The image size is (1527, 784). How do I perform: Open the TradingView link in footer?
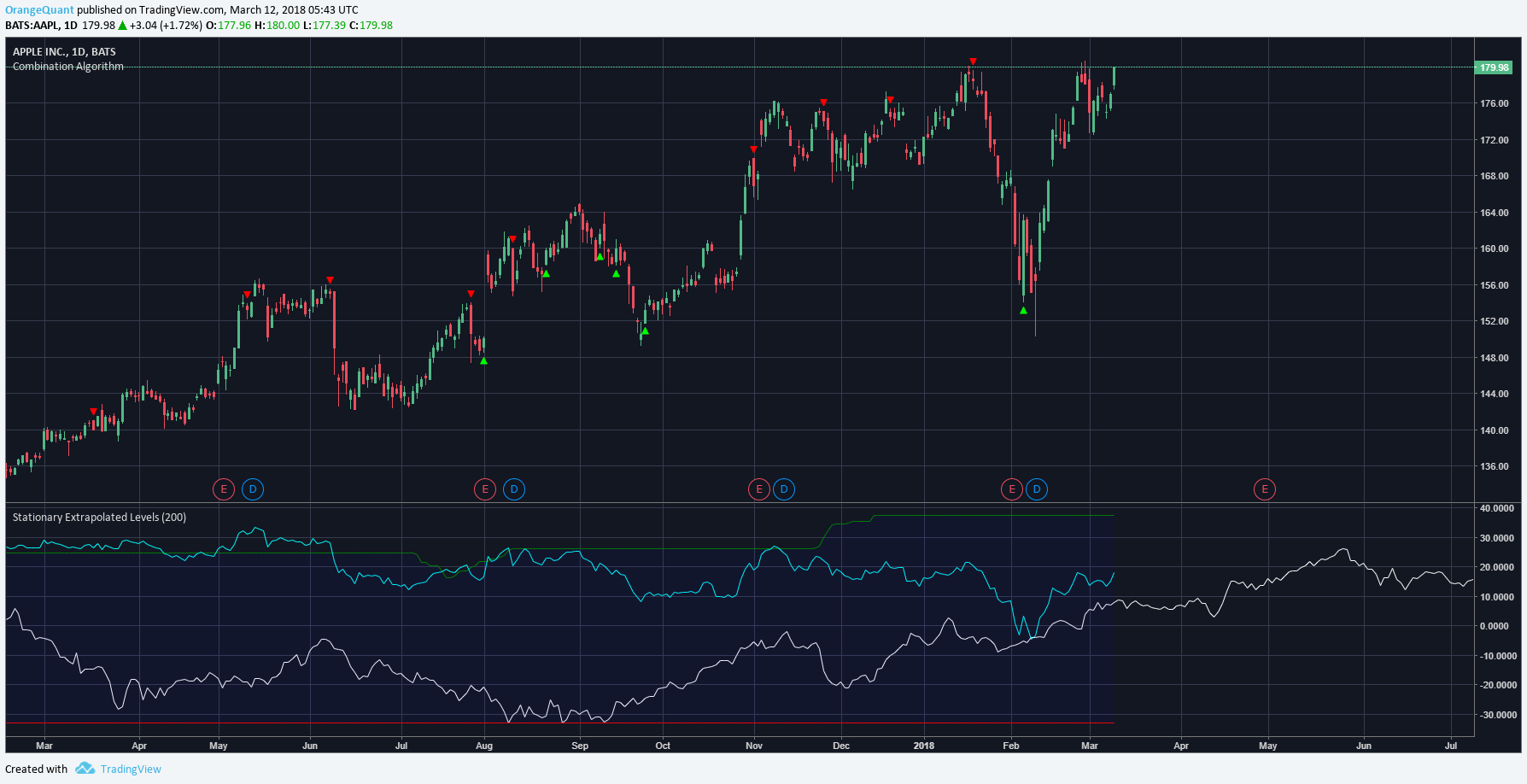click(131, 769)
